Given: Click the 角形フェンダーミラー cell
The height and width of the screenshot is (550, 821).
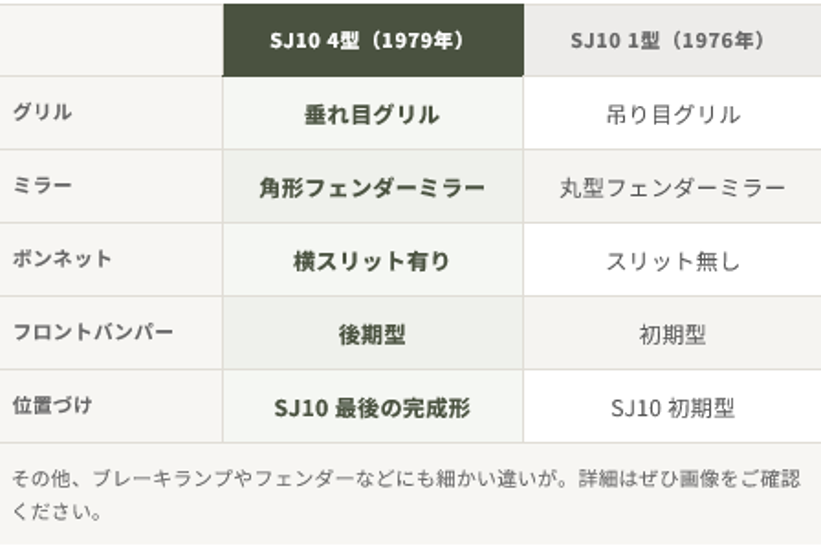Looking at the screenshot, I should pos(373,186).
